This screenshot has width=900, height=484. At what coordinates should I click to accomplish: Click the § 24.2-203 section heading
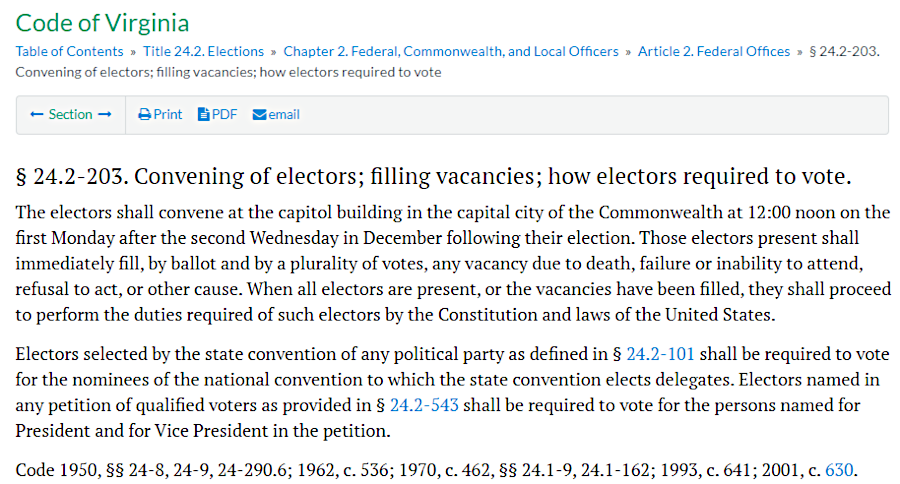point(433,178)
